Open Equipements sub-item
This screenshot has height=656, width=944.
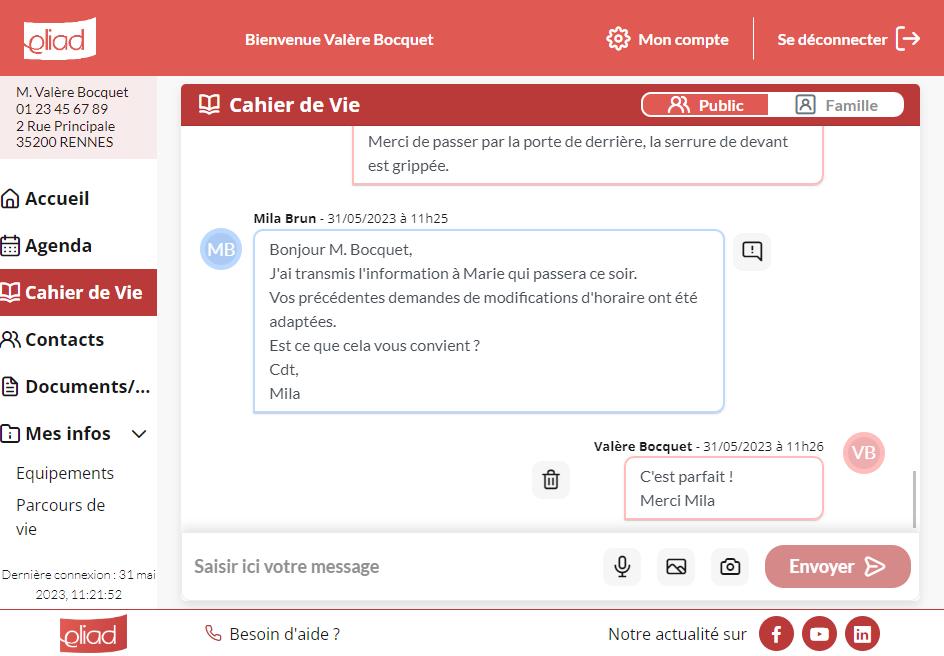coord(65,473)
